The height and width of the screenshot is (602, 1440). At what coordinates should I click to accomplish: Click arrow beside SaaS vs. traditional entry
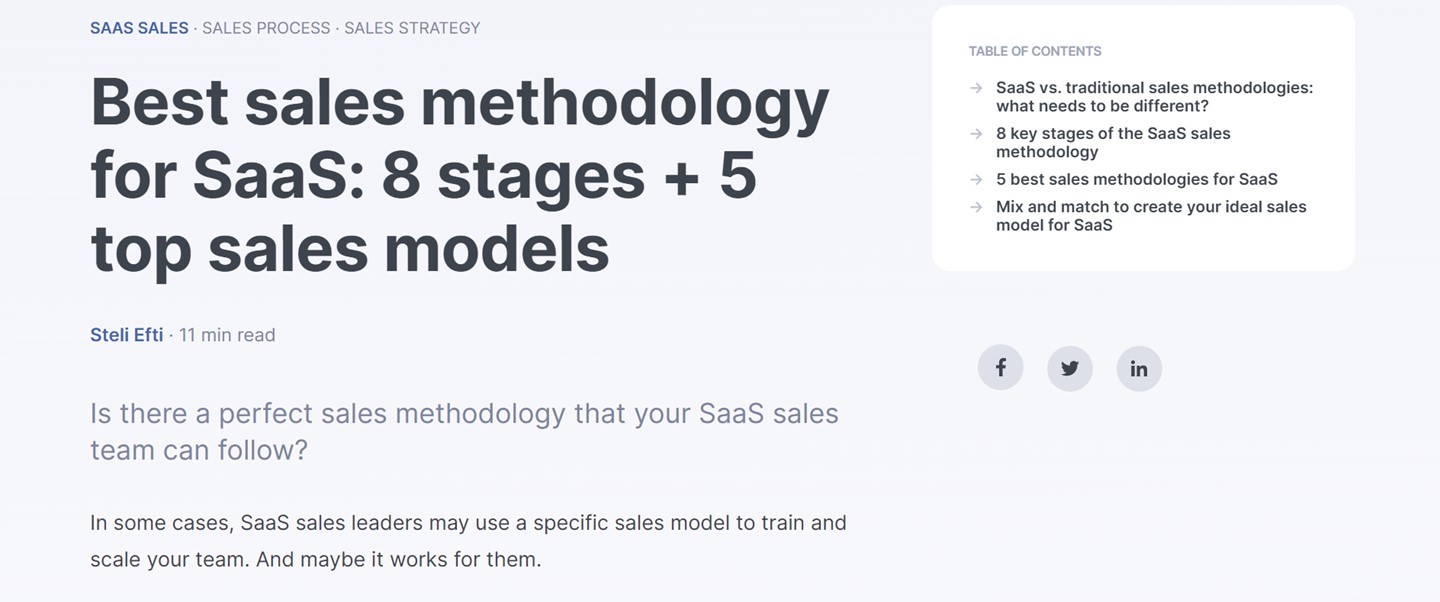976,88
